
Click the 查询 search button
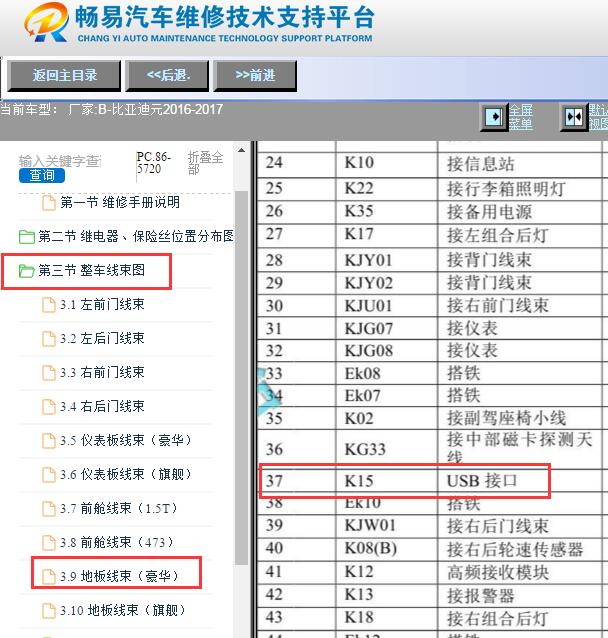[x=42, y=175]
